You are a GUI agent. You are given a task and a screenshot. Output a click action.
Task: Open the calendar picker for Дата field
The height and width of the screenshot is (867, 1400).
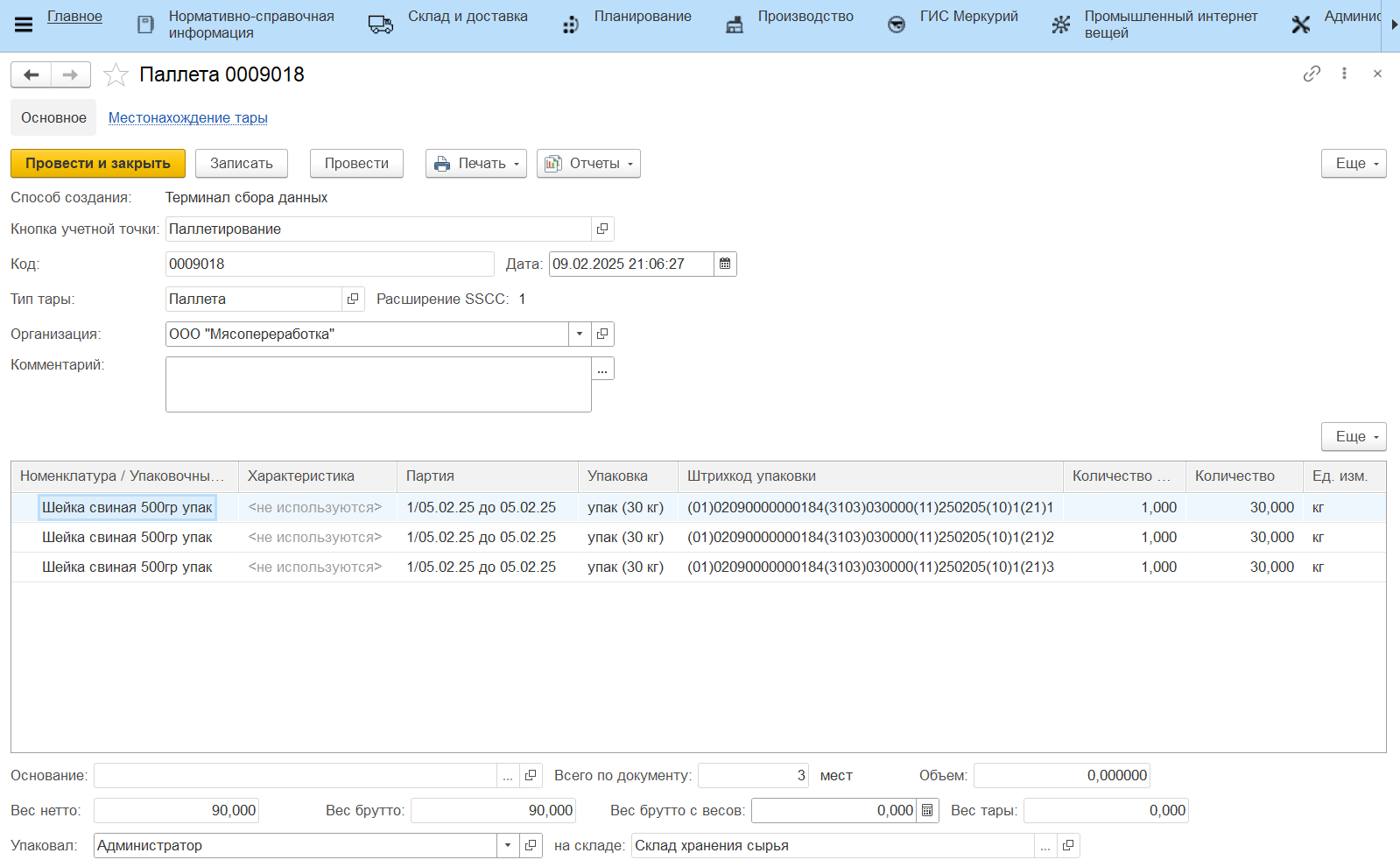click(x=725, y=264)
